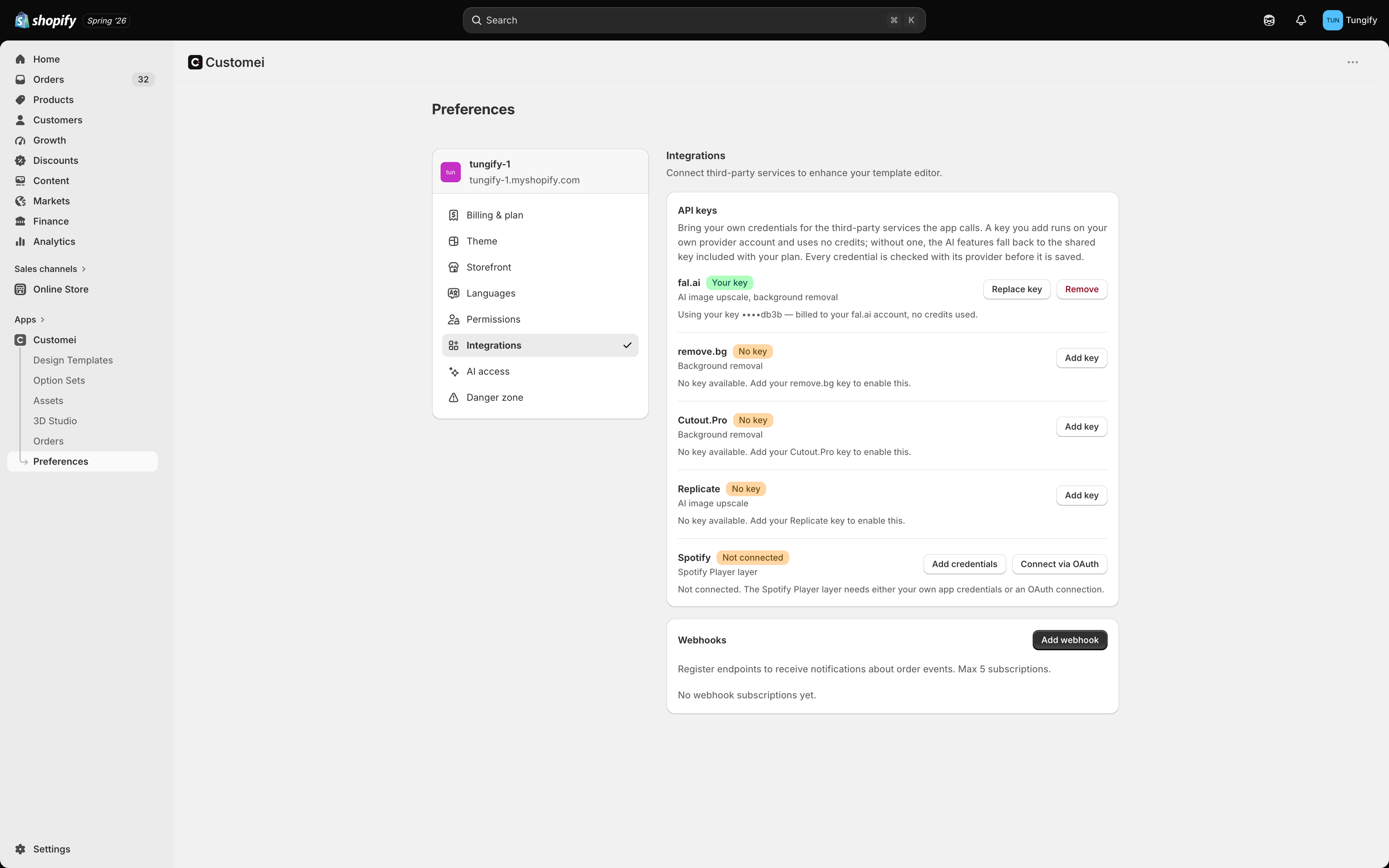Click the Home house icon in sidebar

tap(20, 59)
